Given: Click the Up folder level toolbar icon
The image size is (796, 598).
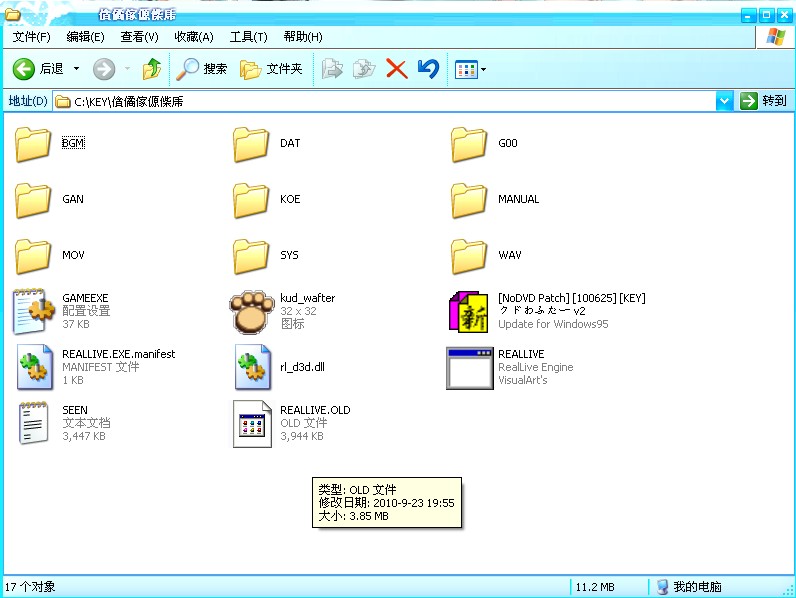Looking at the screenshot, I should (152, 69).
